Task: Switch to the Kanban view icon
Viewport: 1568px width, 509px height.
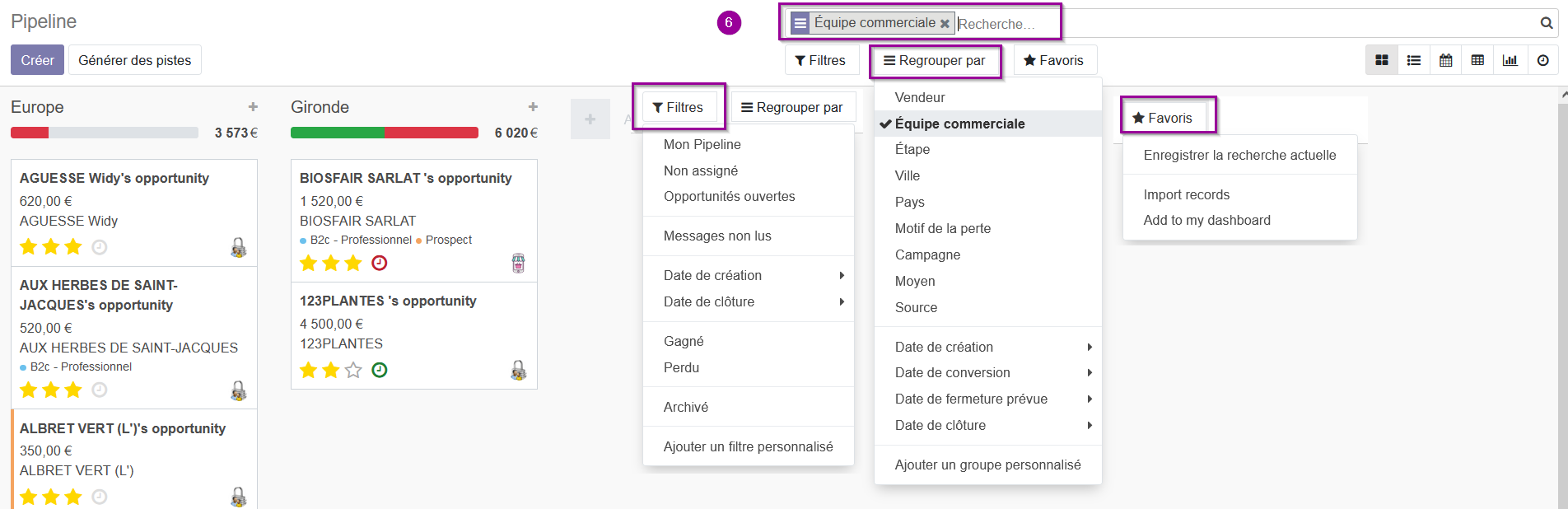Action: [x=1382, y=60]
